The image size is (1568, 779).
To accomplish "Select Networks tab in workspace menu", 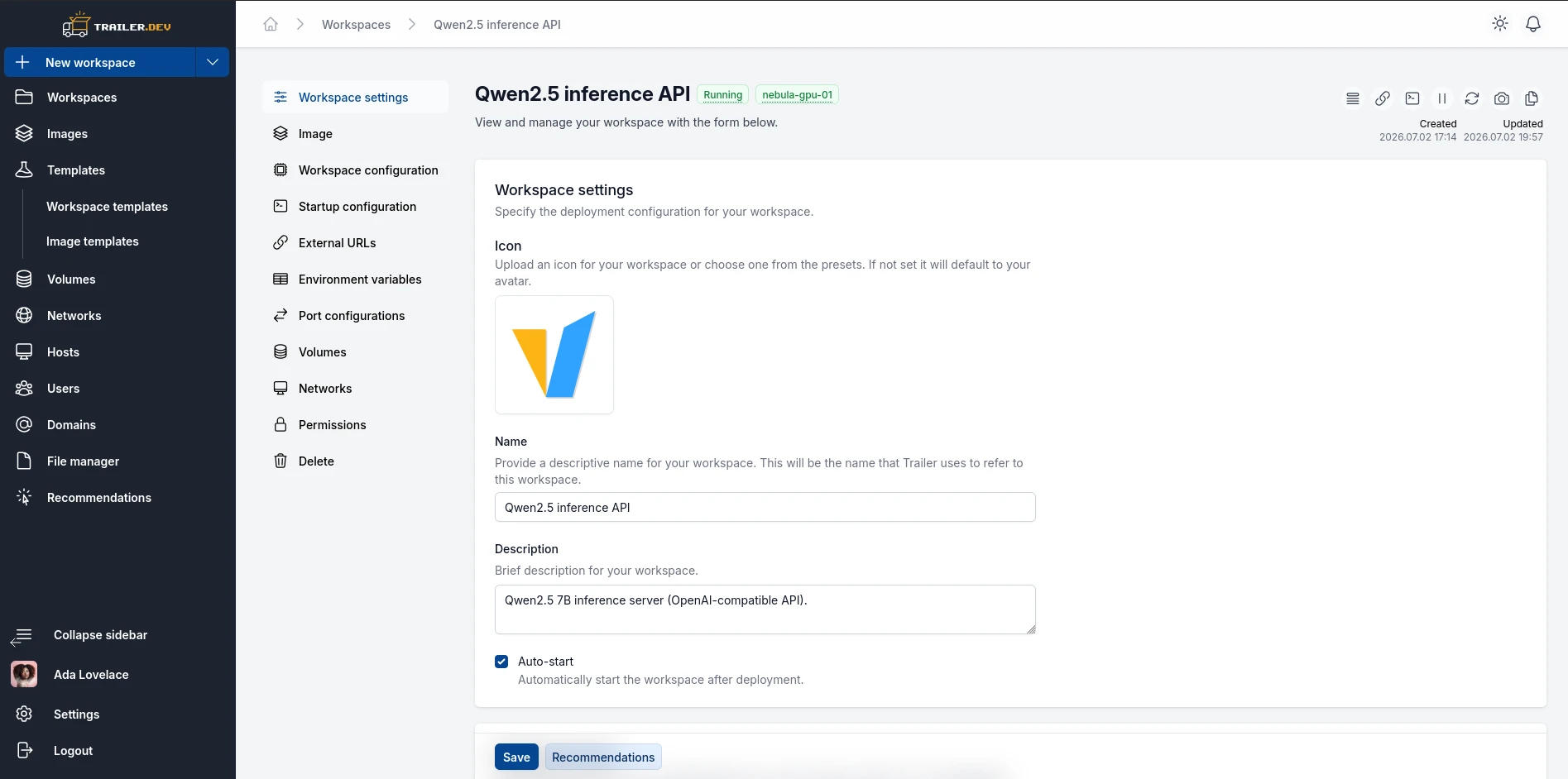I will [x=356, y=389].
